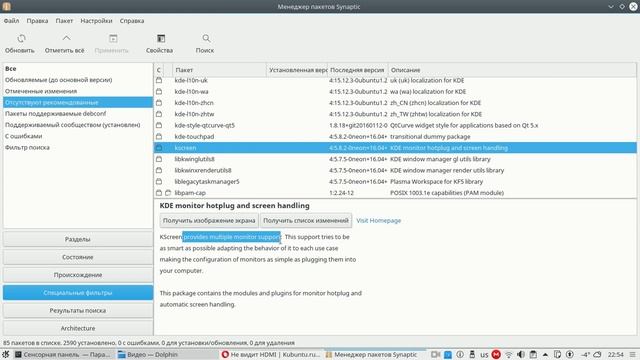The width and height of the screenshot is (640, 360).
Task: Open the -4° weather widget
Action: click(x=591, y=354)
